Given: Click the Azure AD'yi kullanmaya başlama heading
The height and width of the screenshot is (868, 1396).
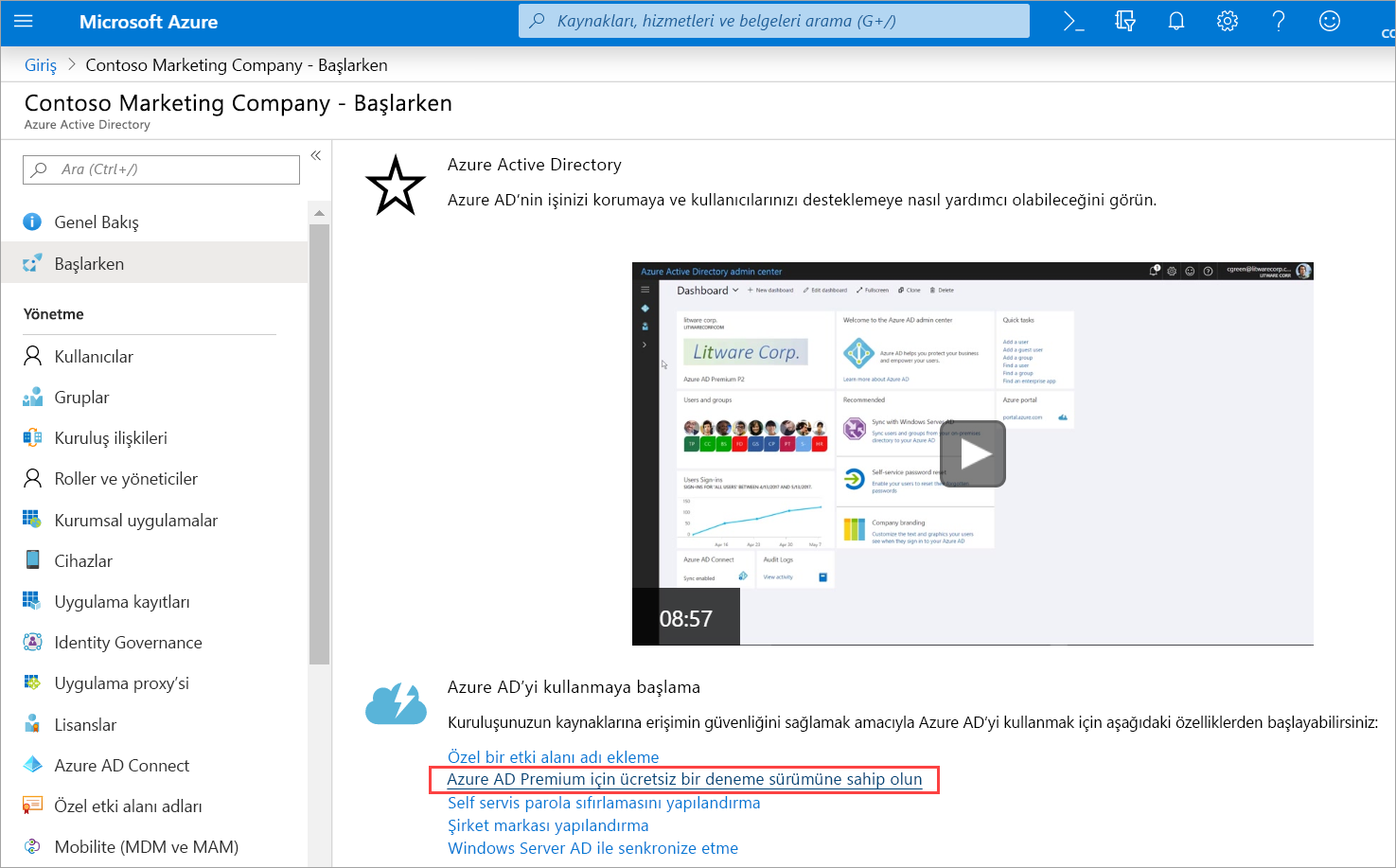Looking at the screenshot, I should [574, 687].
